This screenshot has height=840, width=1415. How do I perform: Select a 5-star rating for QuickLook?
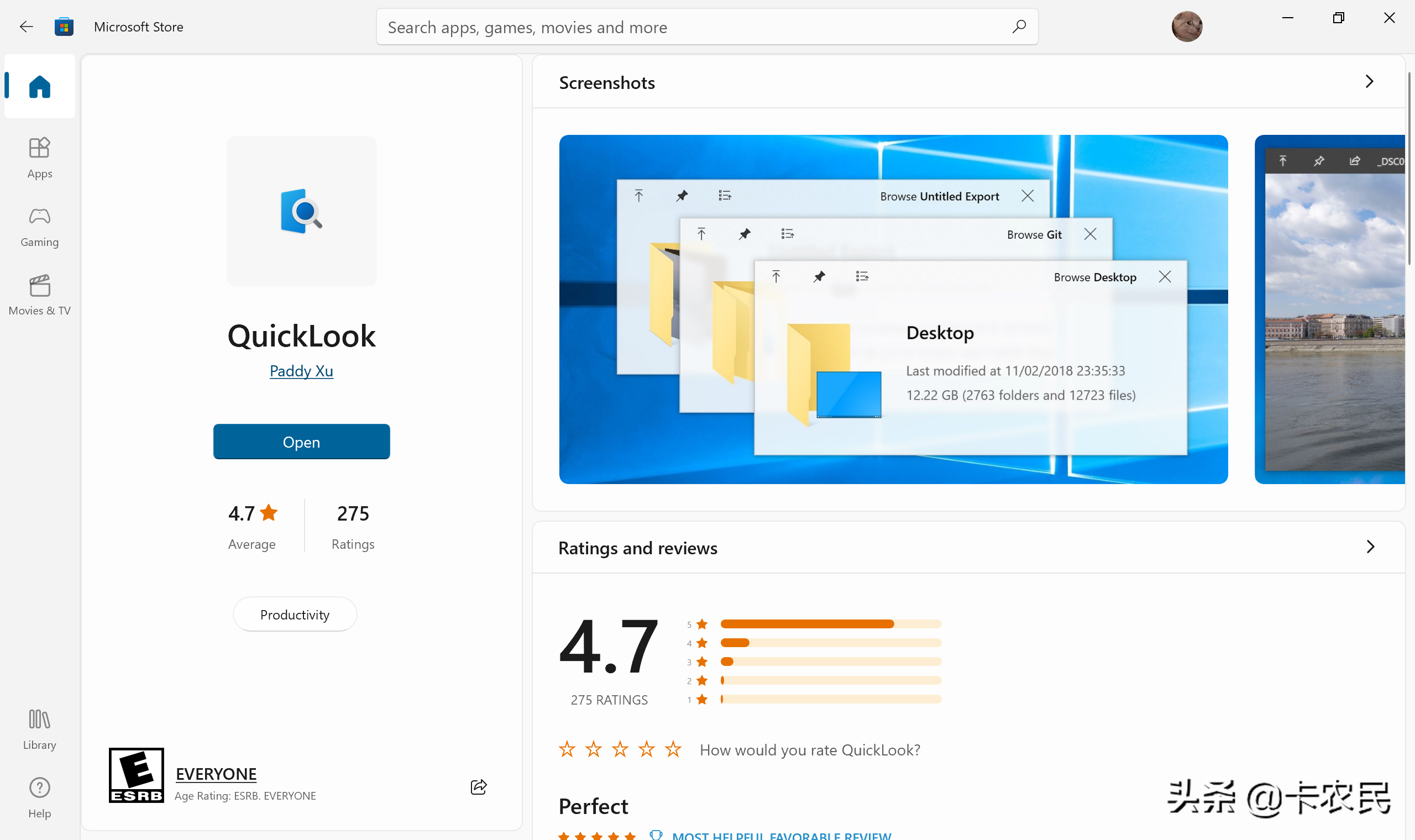674,749
